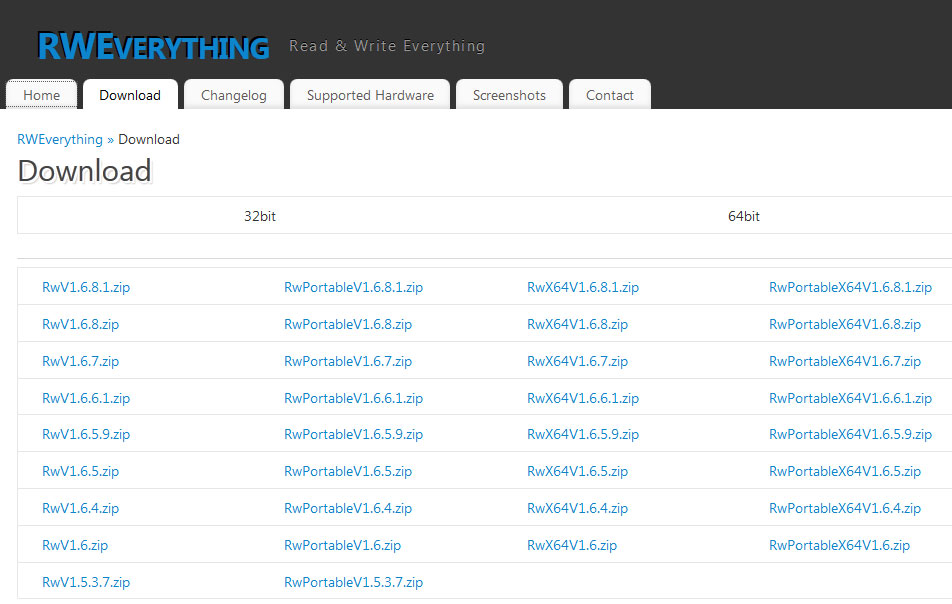Screen dimensions: 952x604
Task: Download RwPortableV1.6.zip
Action: (x=342, y=545)
